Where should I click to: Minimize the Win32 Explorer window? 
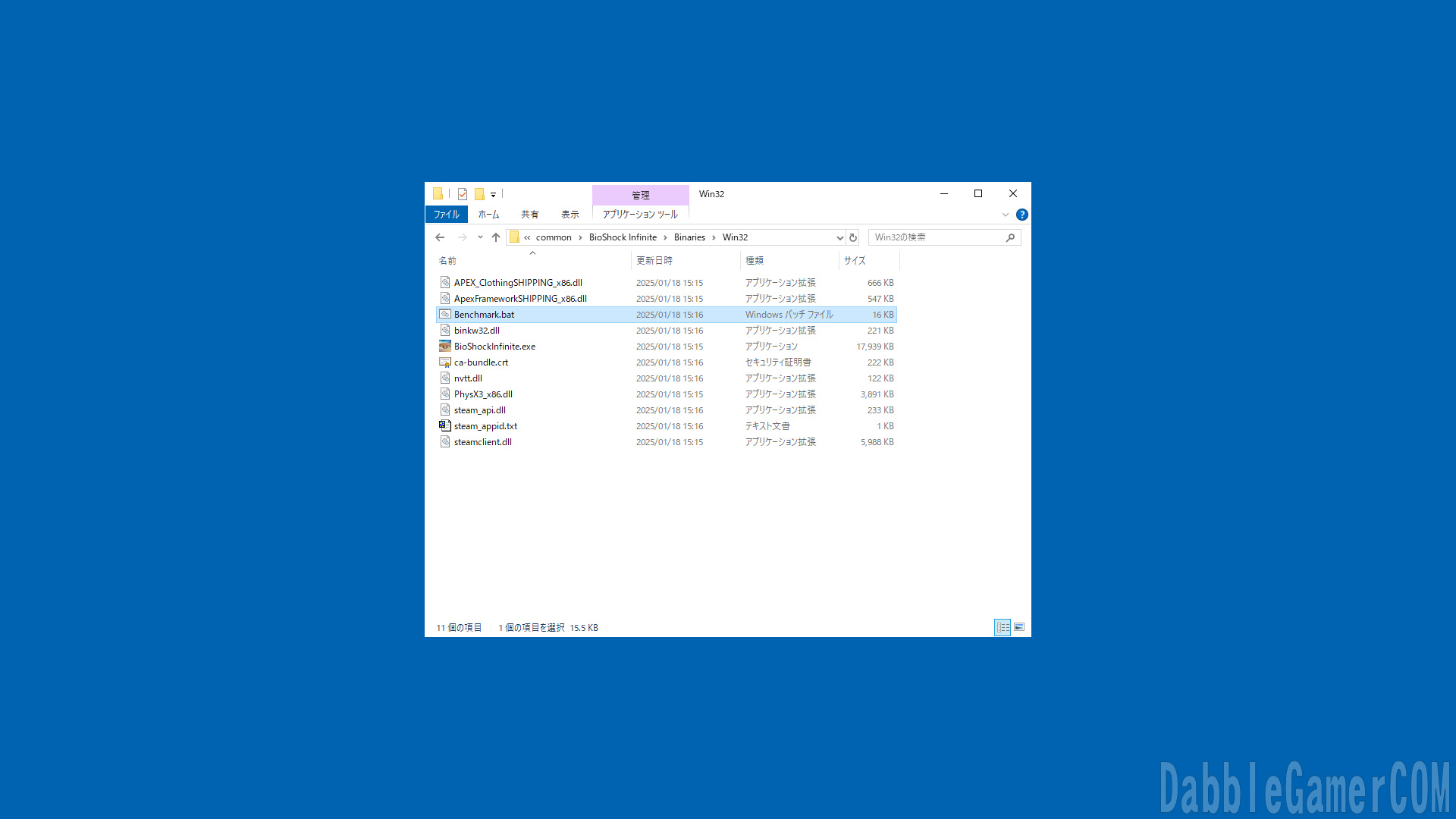point(944,193)
